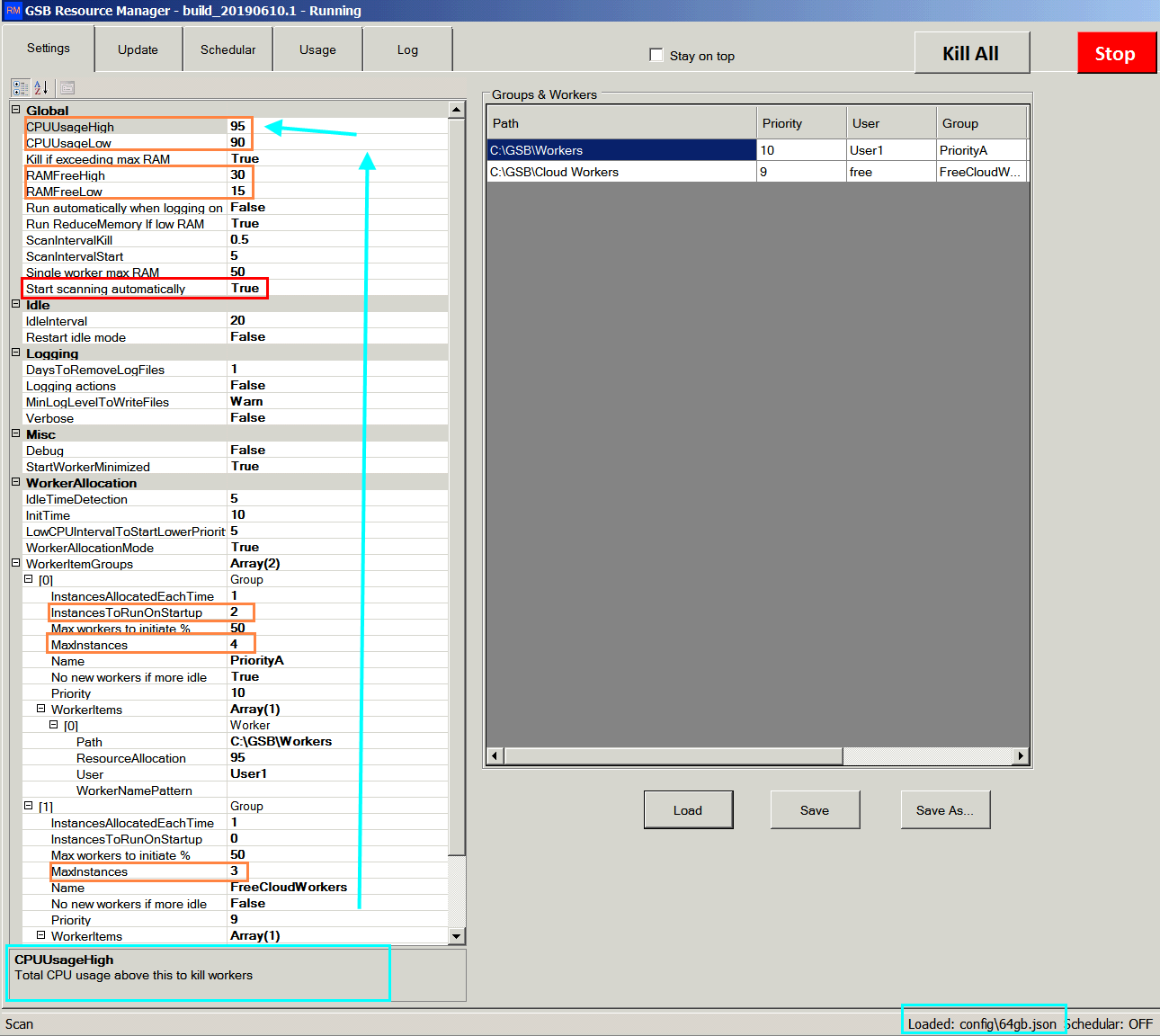The image size is (1160, 1036).
Task: Select the Restart idle mode property
Action: click(x=235, y=336)
